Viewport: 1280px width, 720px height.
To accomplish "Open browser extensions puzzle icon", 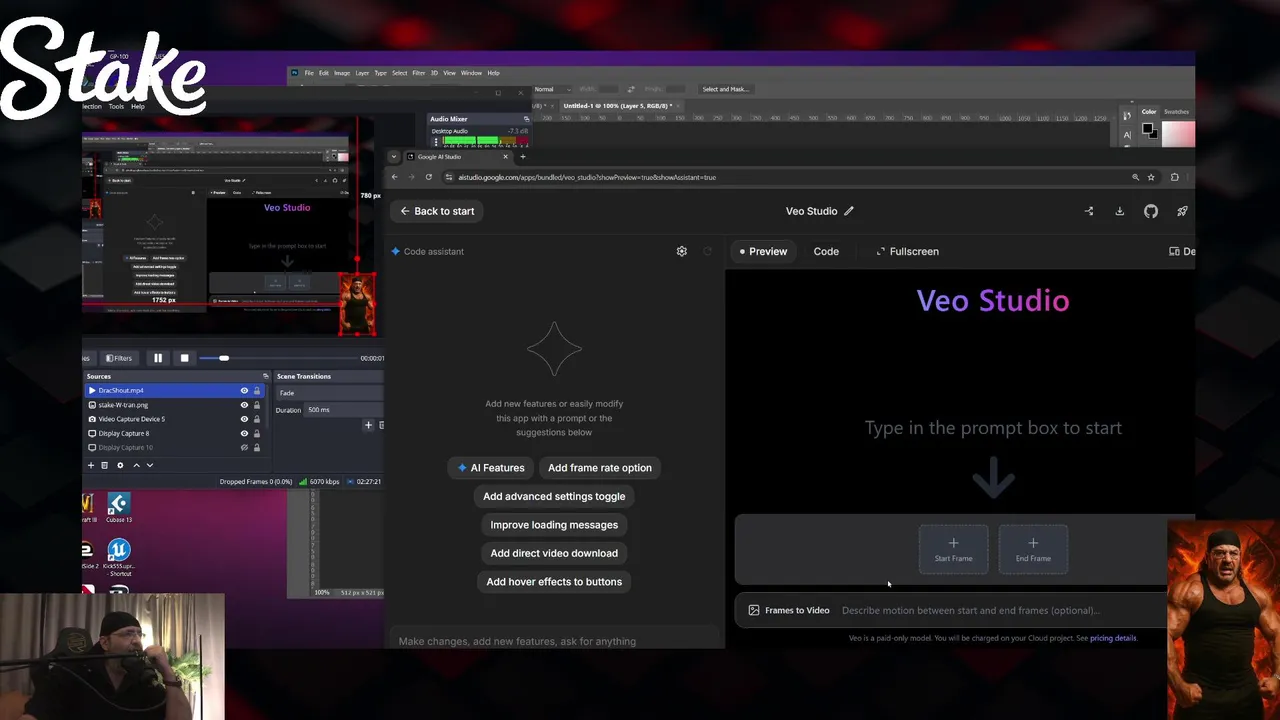I will pos(1175,177).
